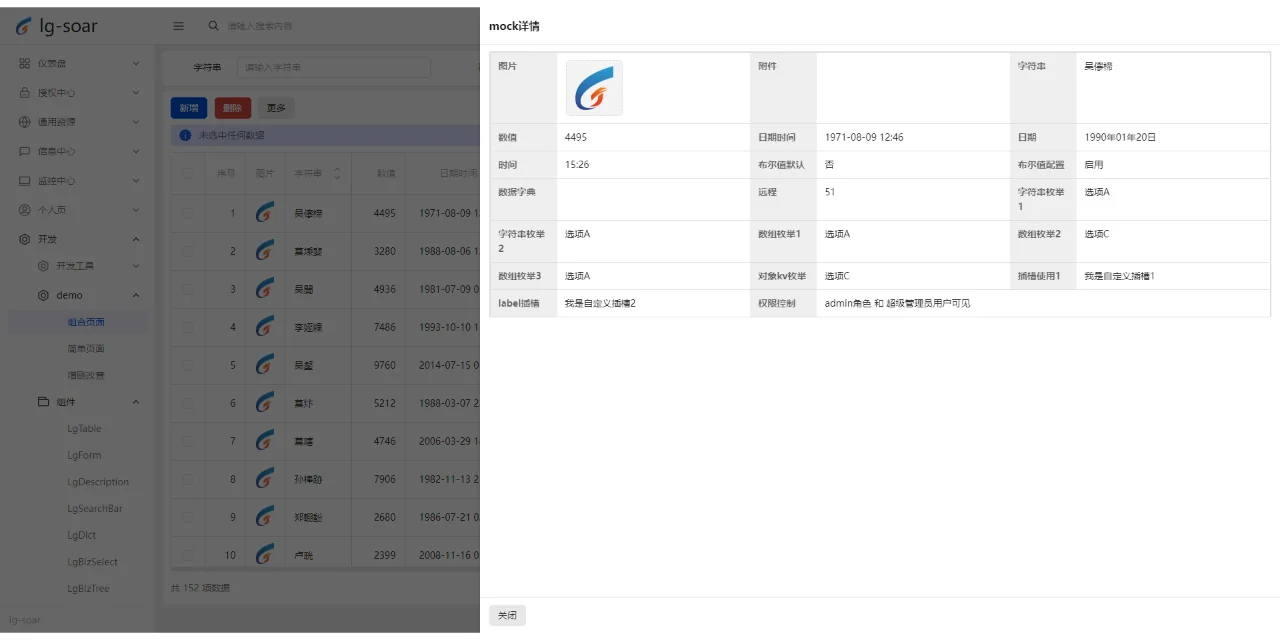This screenshot has height=640, width=1280.
Task: Click the 更多 button
Action: coord(276,108)
